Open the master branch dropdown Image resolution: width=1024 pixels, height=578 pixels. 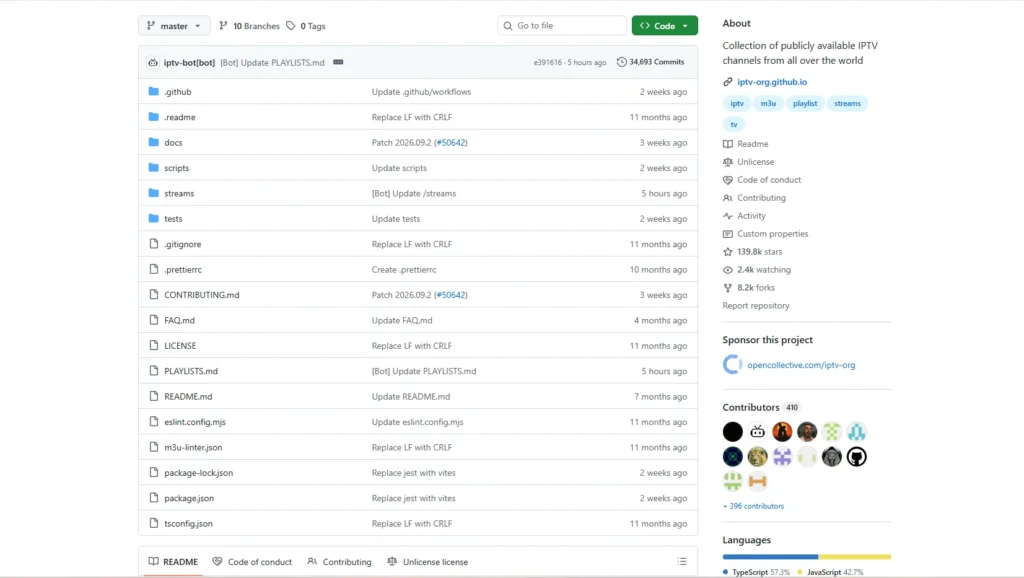pos(174,25)
